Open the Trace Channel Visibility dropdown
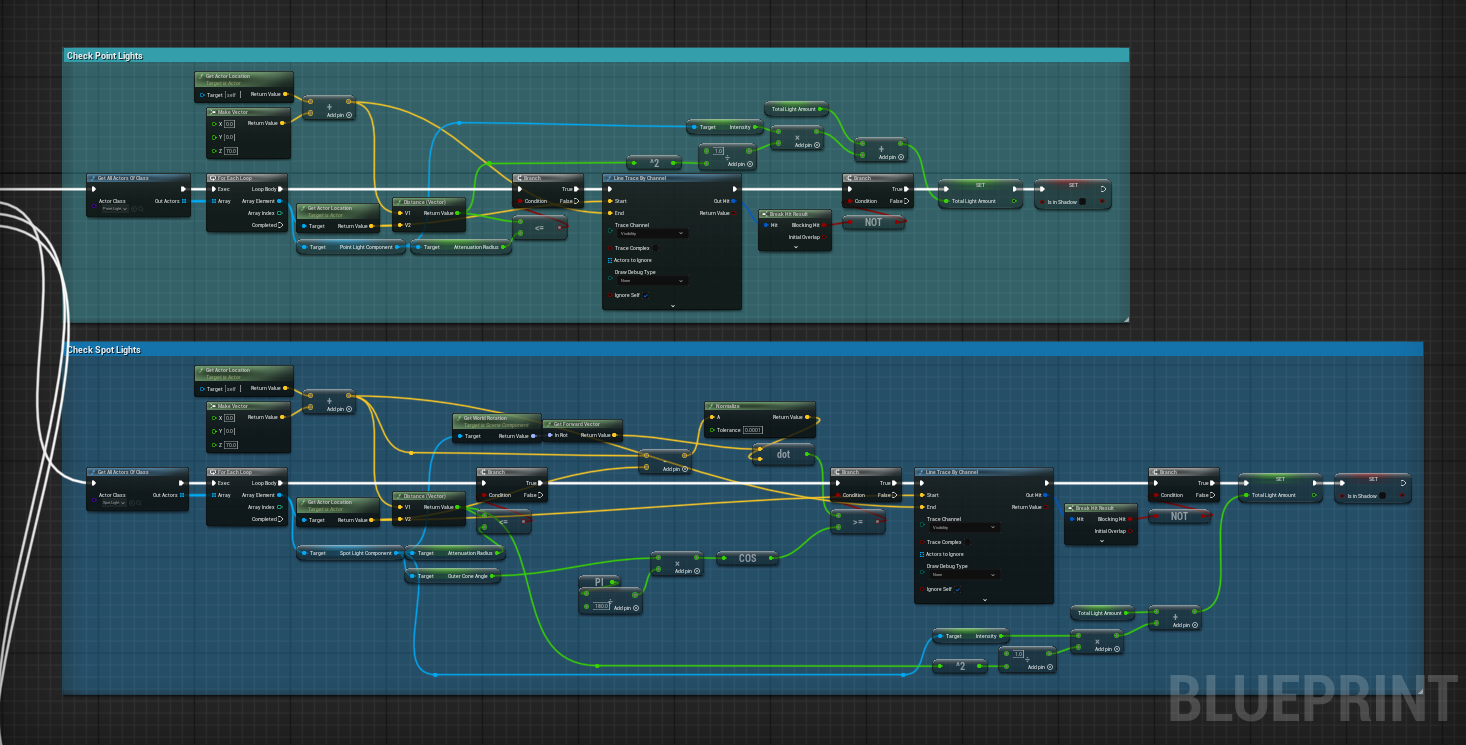Viewport: 1466px width, 745px height. 653,234
